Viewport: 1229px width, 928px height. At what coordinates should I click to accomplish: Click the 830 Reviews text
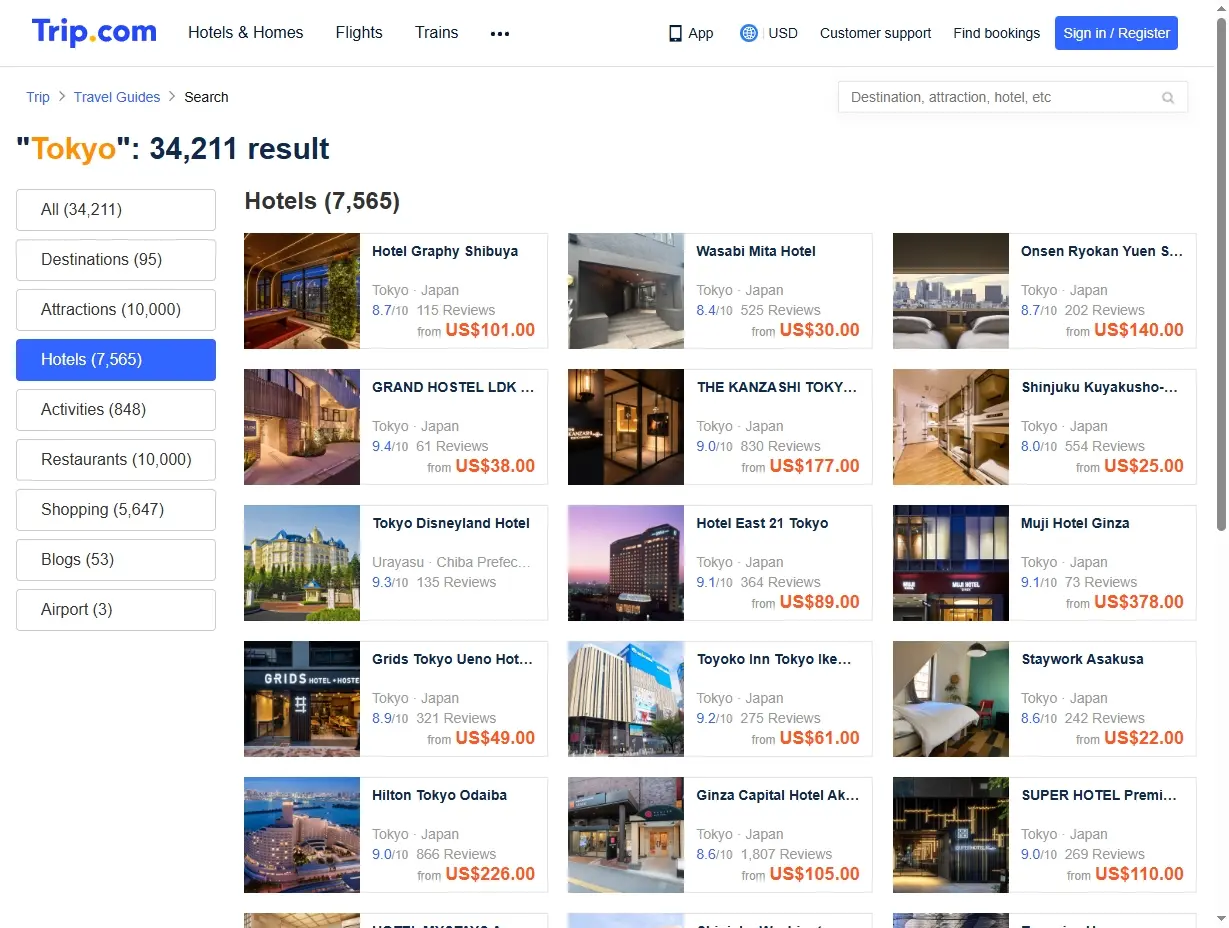click(781, 446)
